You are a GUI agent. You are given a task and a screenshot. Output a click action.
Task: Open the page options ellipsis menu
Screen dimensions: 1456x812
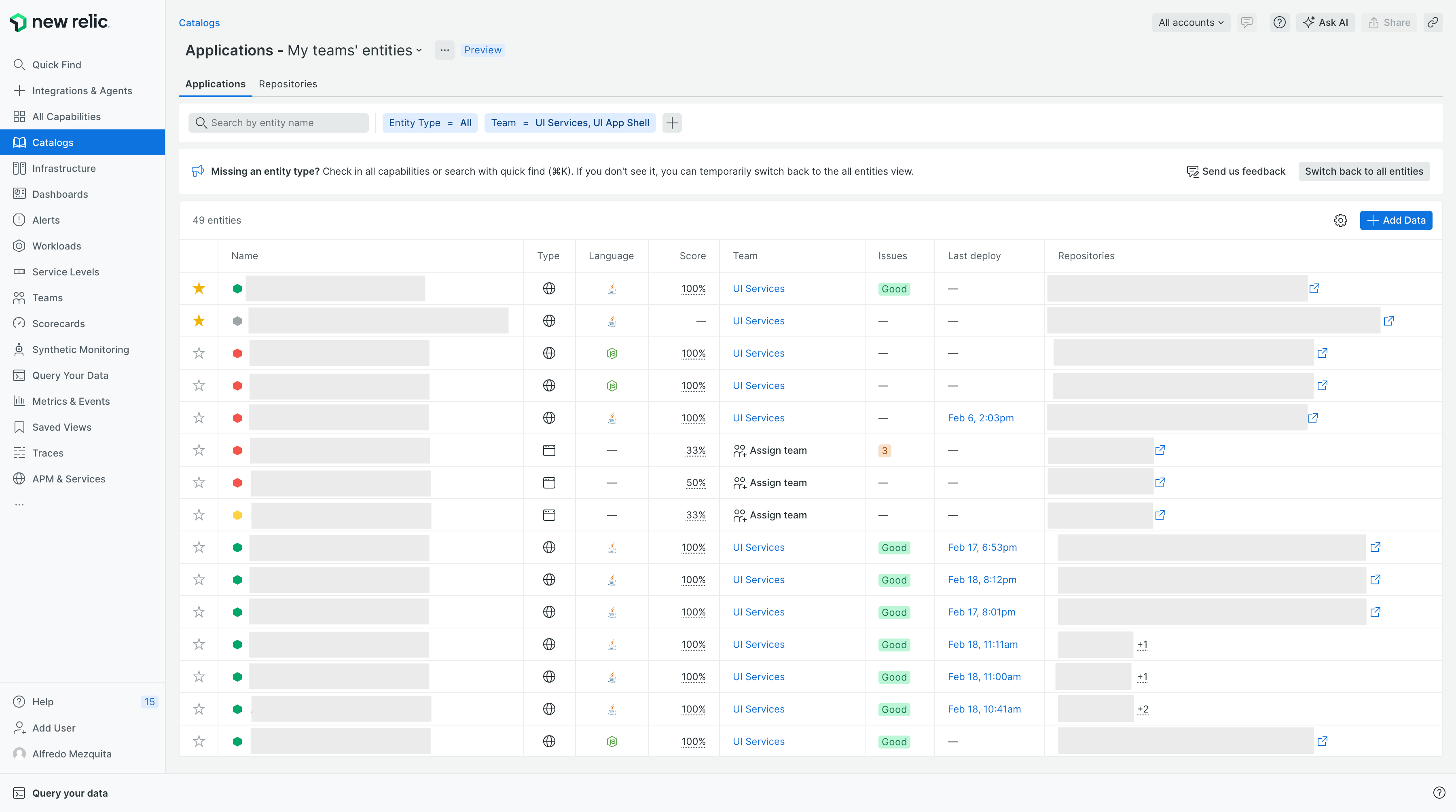pyautogui.click(x=445, y=50)
